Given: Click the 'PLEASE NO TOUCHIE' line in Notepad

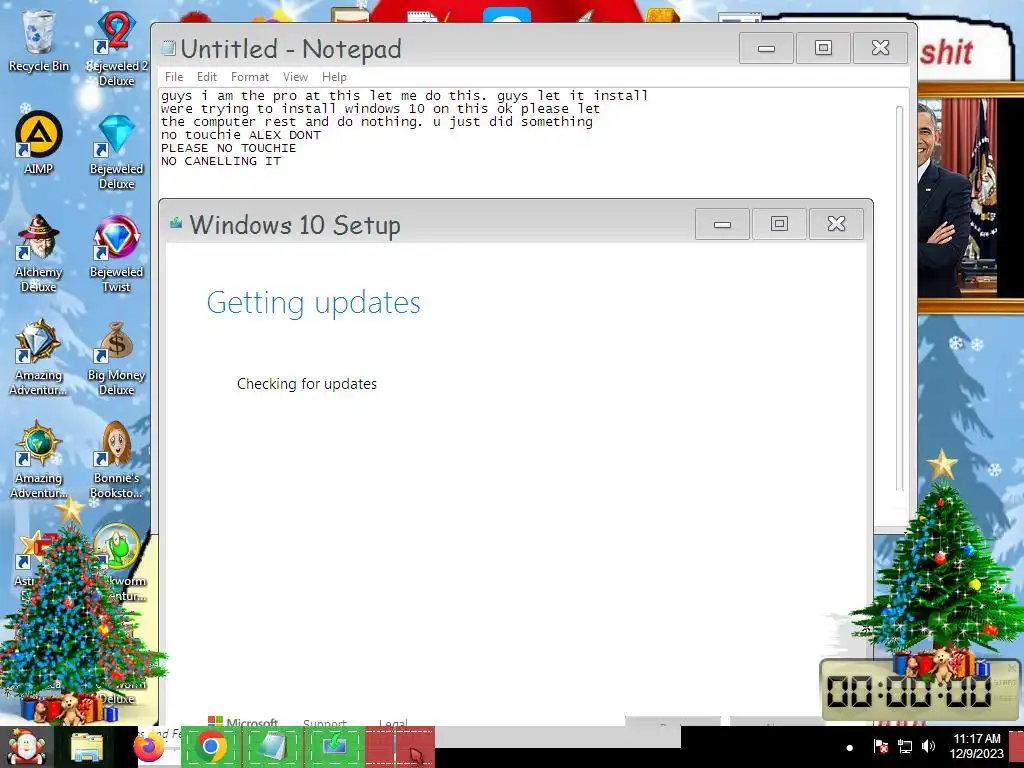Looking at the screenshot, I should [229, 148].
